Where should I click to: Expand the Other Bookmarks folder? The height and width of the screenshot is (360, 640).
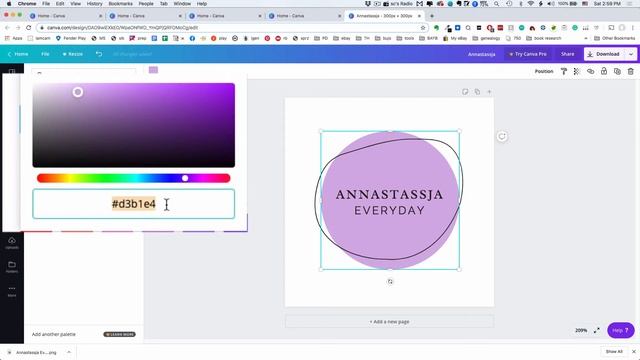(615, 38)
